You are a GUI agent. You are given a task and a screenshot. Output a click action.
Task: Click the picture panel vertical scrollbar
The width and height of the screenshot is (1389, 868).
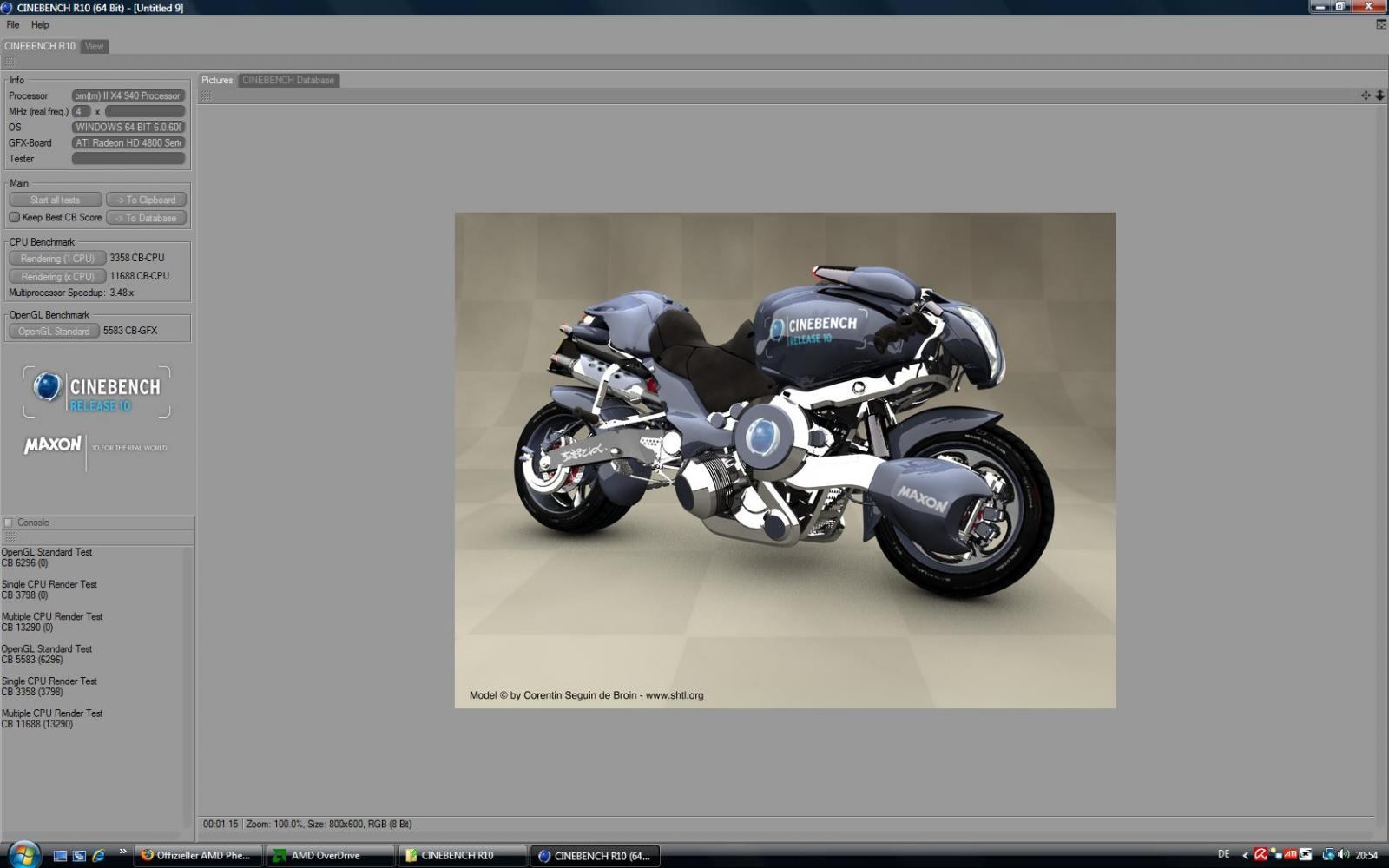pyautogui.click(x=1380, y=460)
